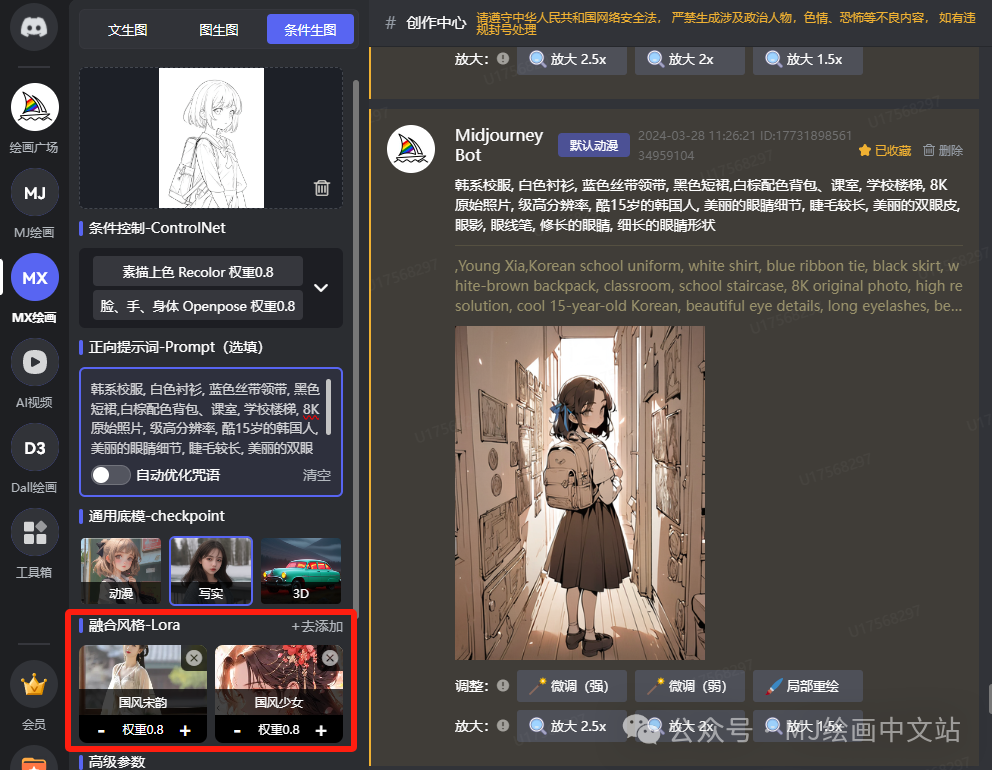The width and height of the screenshot is (992, 770).
Task: Select the MJ绘画 sidebar icon
Action: pos(33,192)
